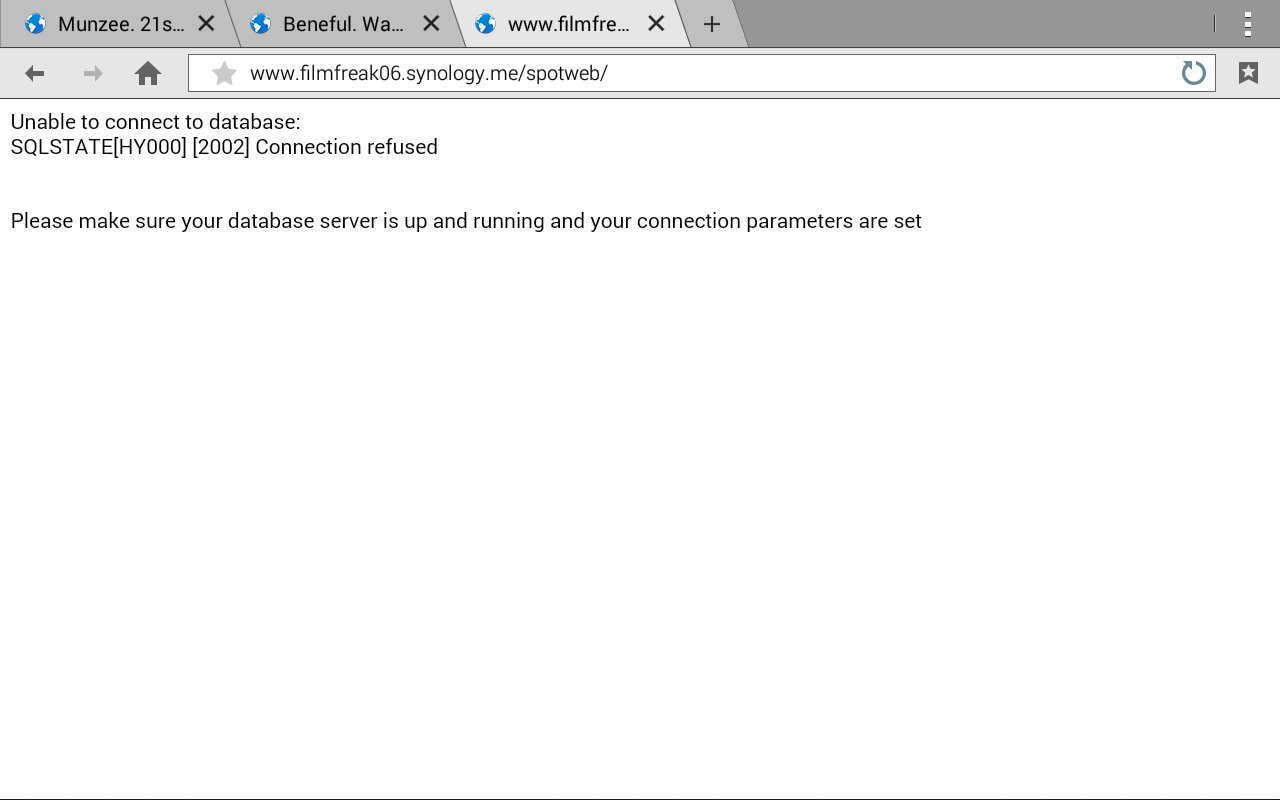Star this page in the address bar
The height and width of the screenshot is (800, 1280).
(225, 73)
